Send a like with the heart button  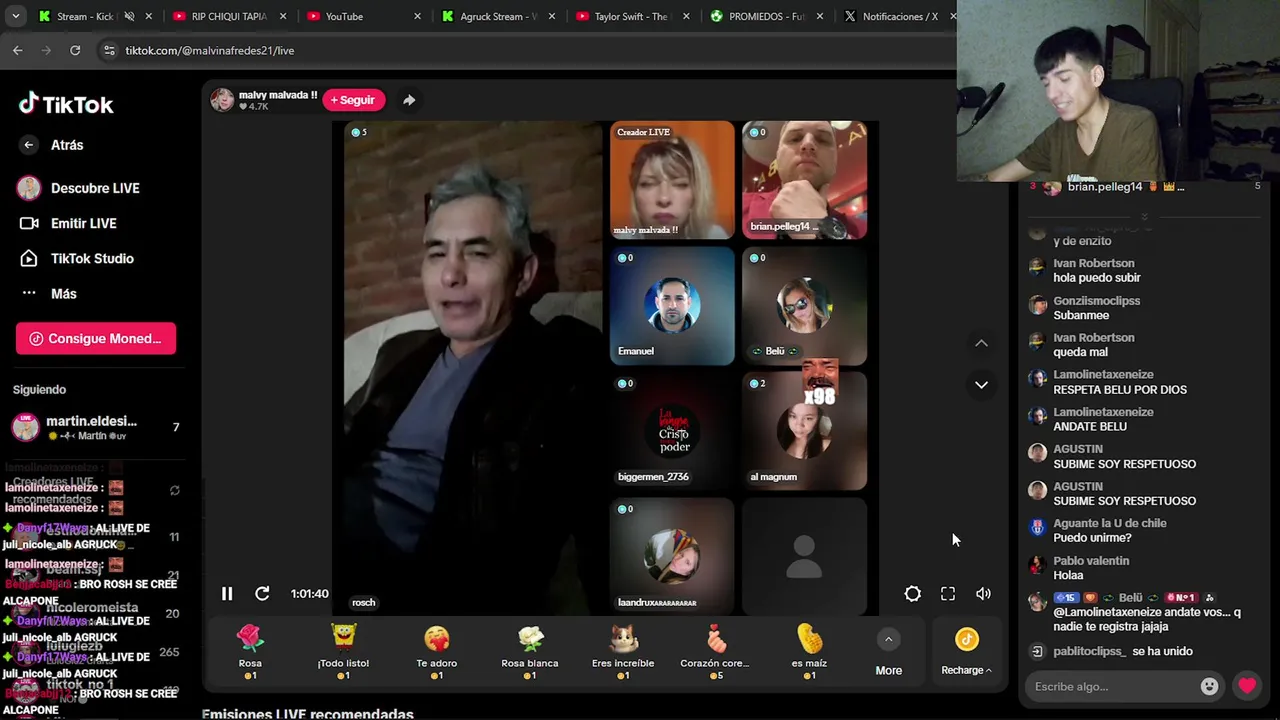point(1247,686)
